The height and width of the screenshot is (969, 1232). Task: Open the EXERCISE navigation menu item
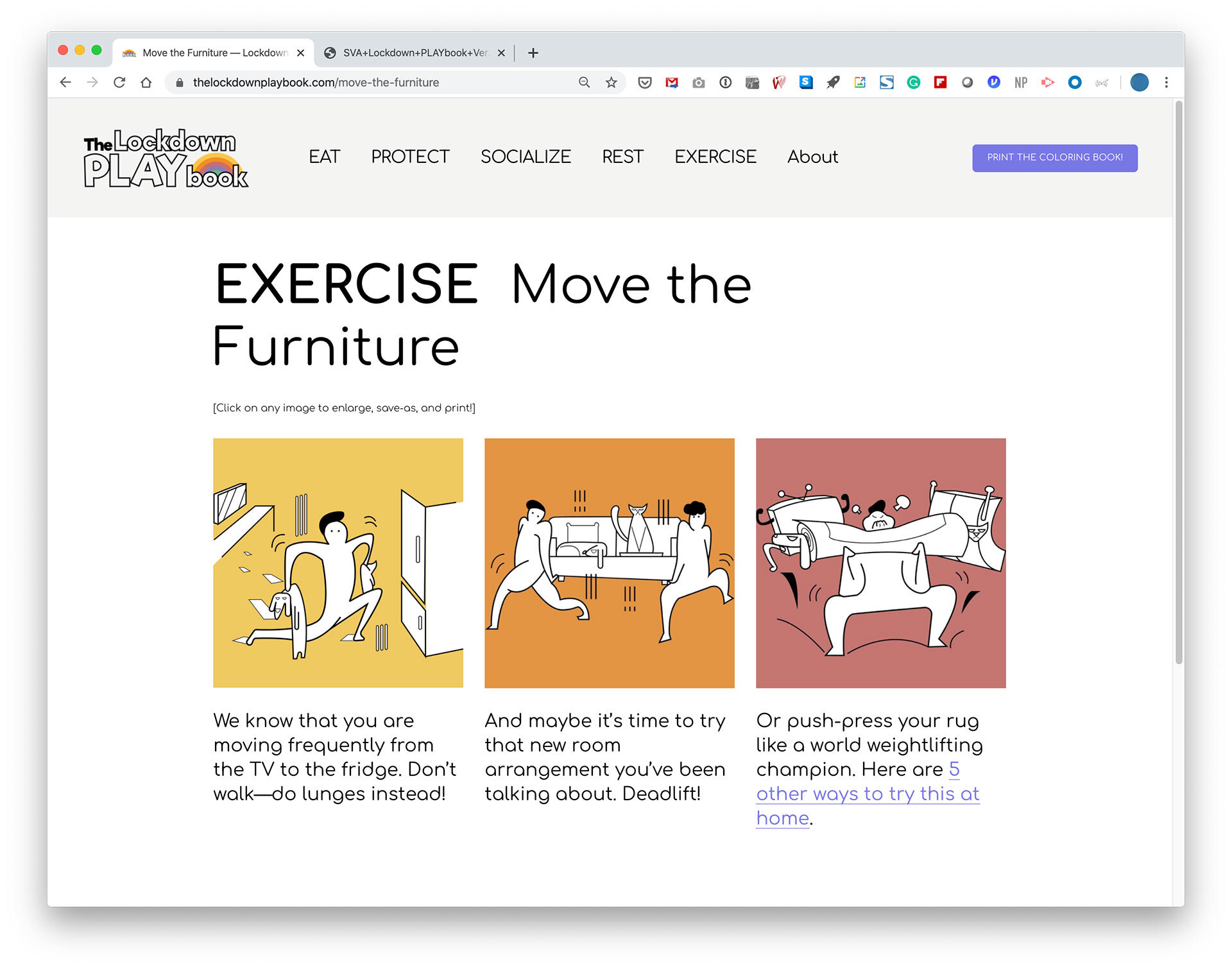(715, 157)
